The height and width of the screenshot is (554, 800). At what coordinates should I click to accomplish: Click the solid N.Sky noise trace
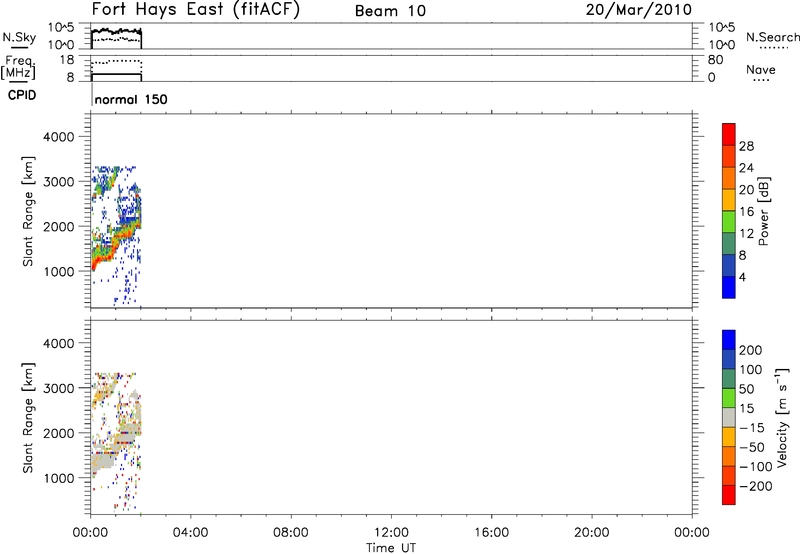[x=116, y=31]
